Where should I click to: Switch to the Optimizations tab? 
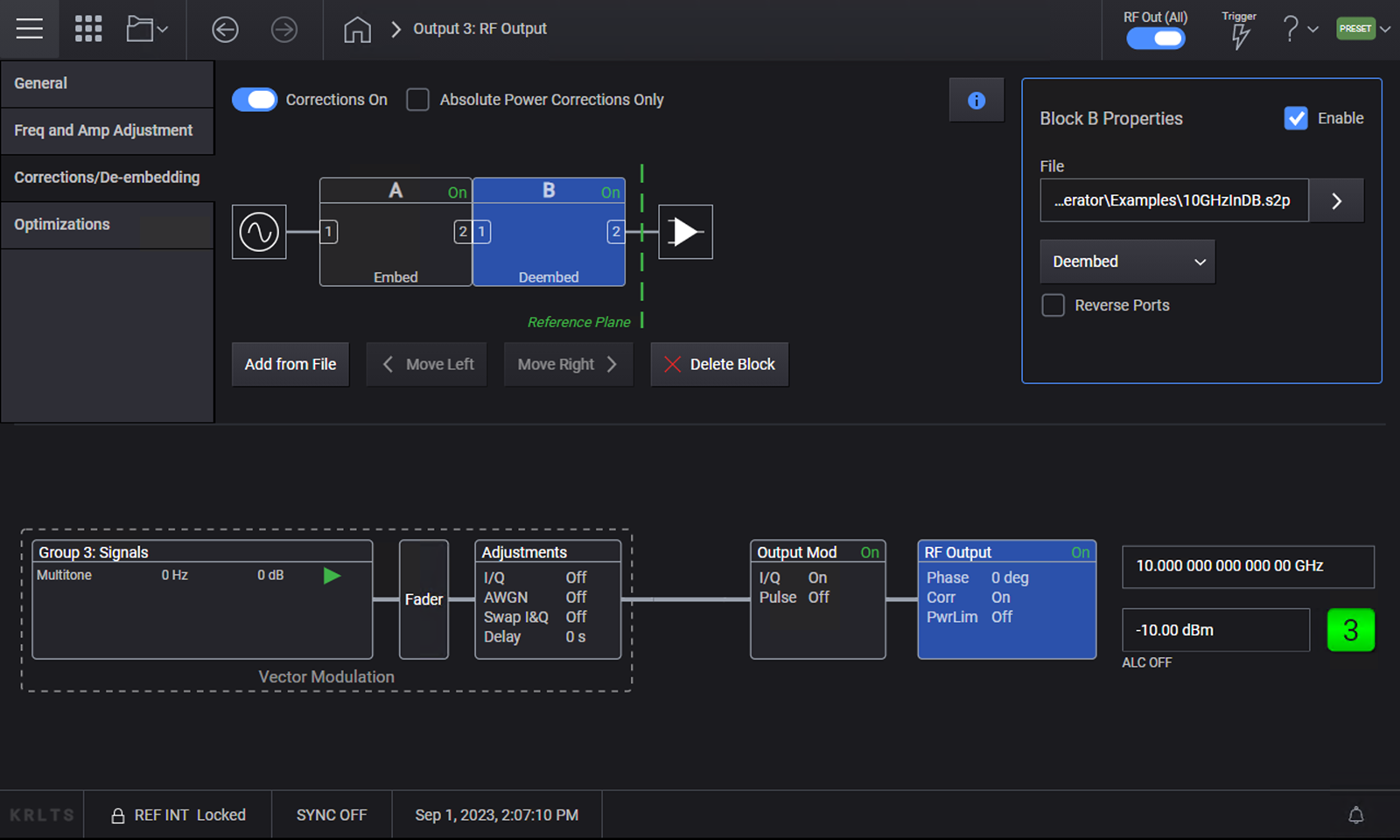pos(61,224)
